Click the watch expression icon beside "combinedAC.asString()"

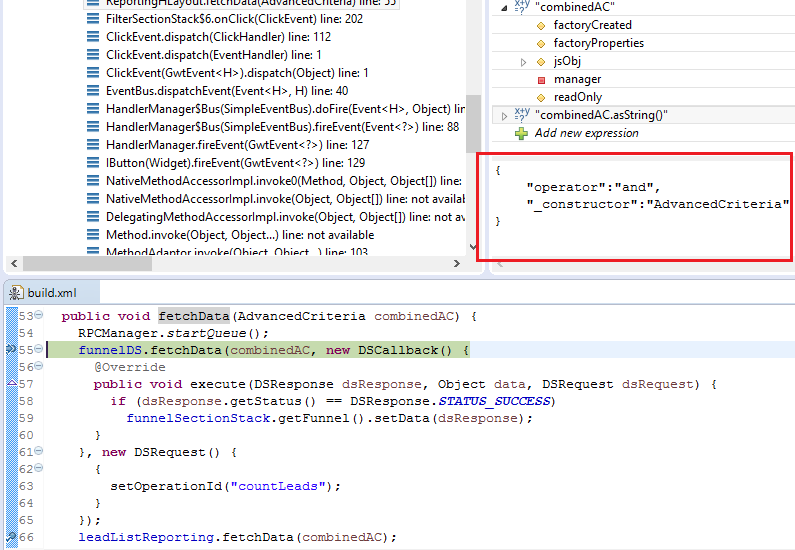(521, 115)
